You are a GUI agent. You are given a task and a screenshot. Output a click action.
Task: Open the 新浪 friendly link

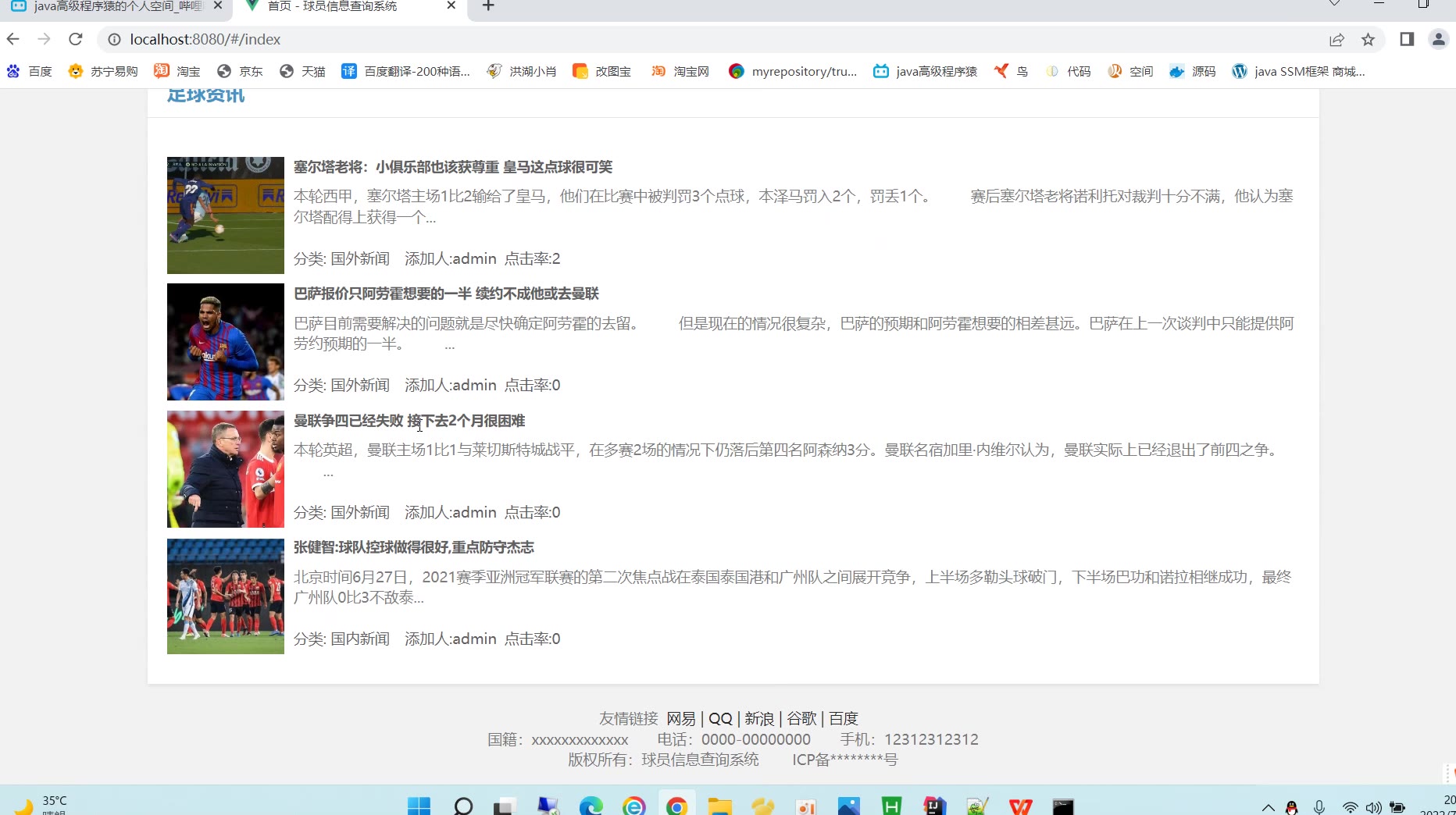[759, 718]
